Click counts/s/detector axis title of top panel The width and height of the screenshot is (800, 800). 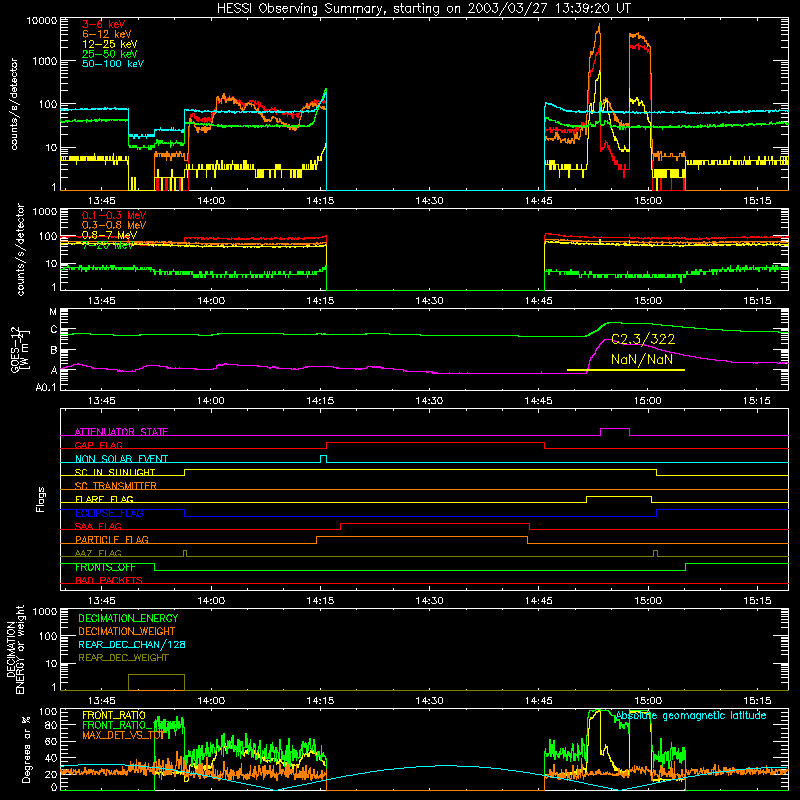(x=14, y=104)
